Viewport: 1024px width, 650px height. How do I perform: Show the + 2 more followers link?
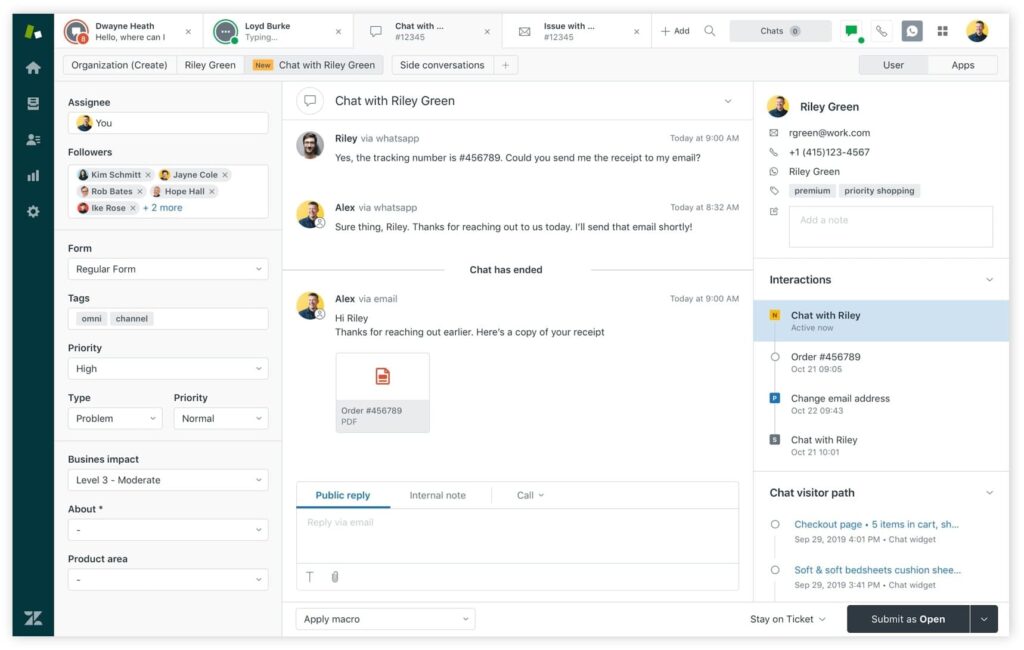(x=163, y=208)
